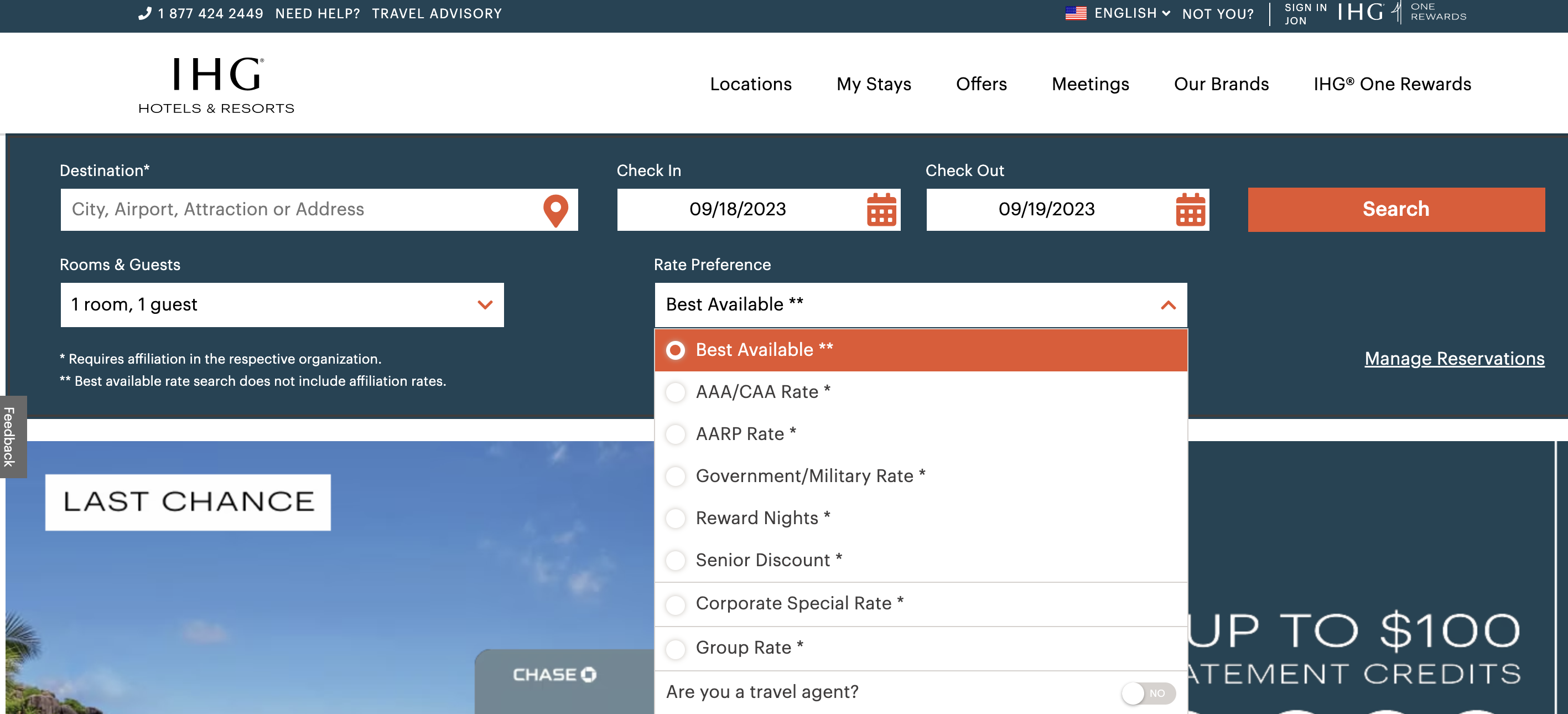
Task: Open the Travel Advisory link
Action: coord(437,13)
